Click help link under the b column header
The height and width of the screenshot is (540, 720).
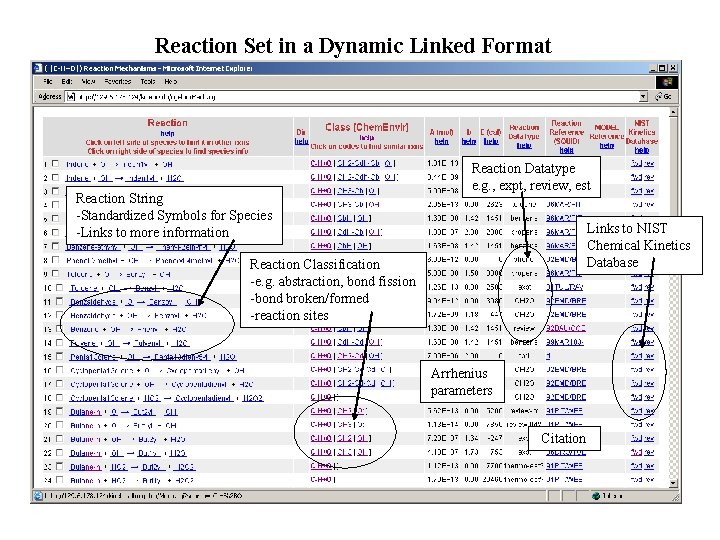point(469,141)
